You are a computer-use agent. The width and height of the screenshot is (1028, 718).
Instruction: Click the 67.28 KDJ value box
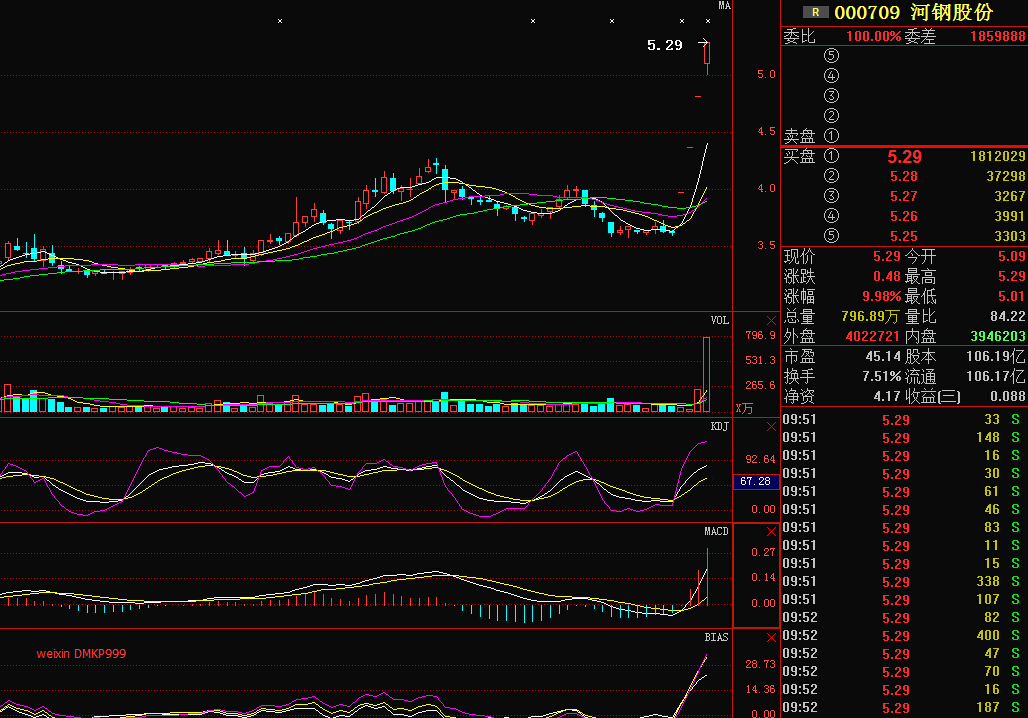click(x=755, y=481)
